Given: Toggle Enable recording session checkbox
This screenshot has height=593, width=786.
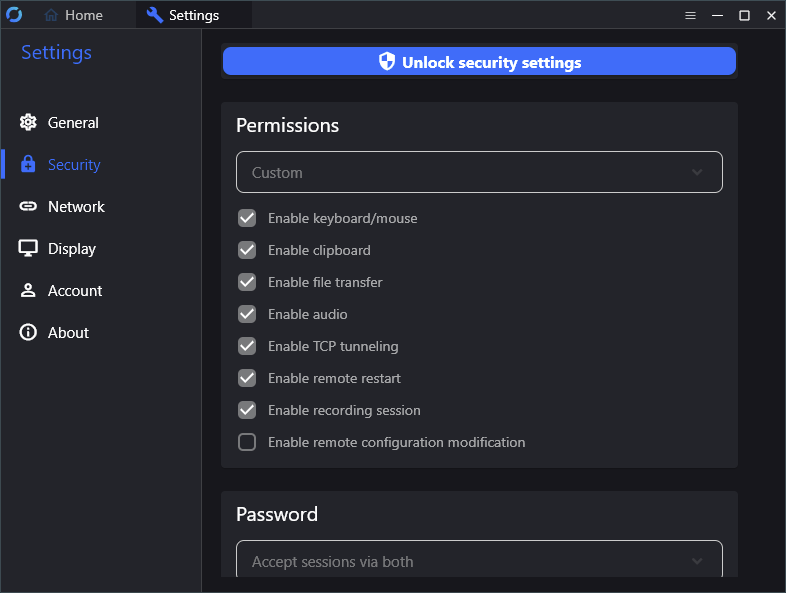Looking at the screenshot, I should [247, 410].
